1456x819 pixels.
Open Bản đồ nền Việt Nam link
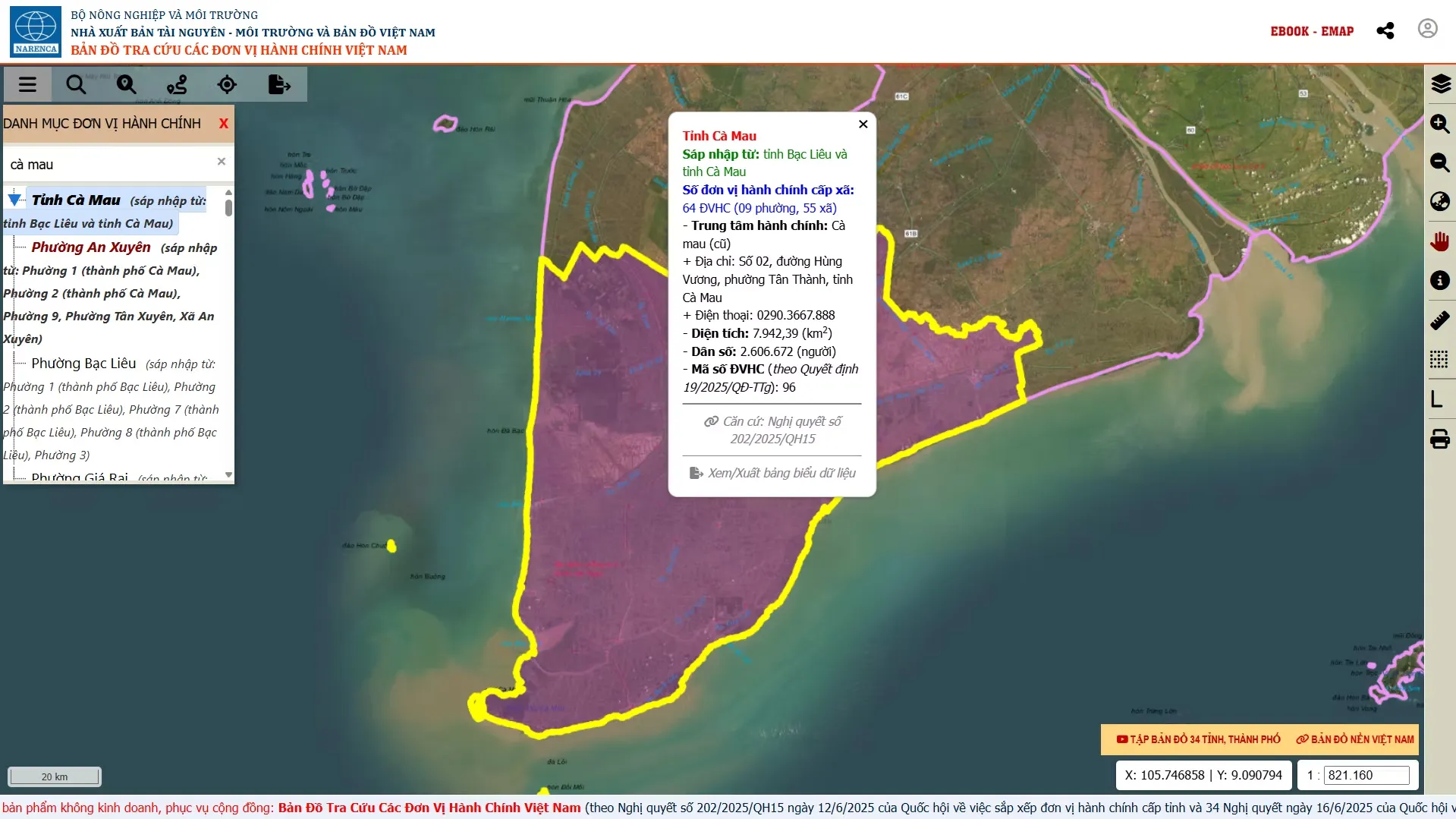click(1355, 739)
